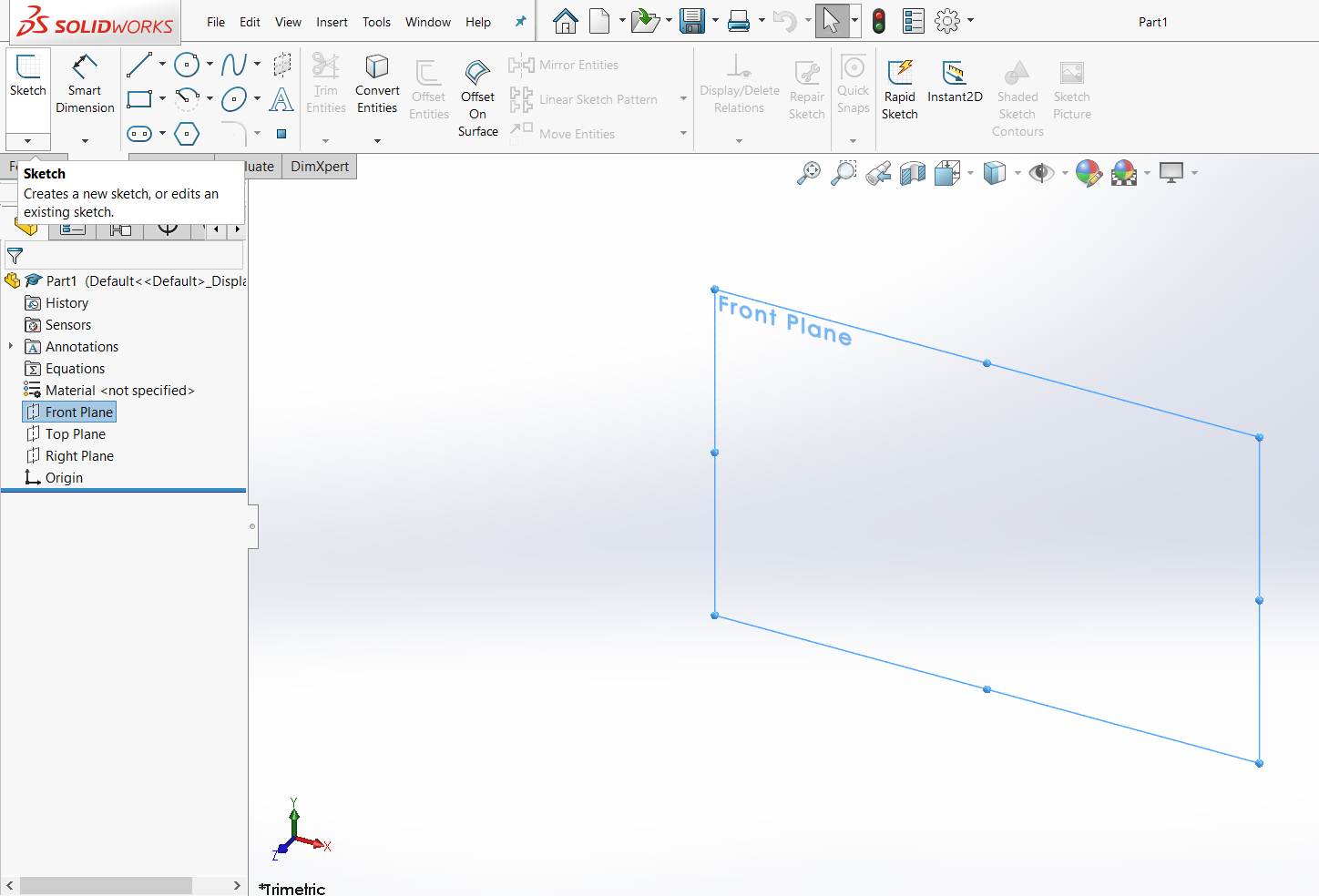The image size is (1319, 896).
Task: Toggle the Section View icon
Action: click(913, 172)
